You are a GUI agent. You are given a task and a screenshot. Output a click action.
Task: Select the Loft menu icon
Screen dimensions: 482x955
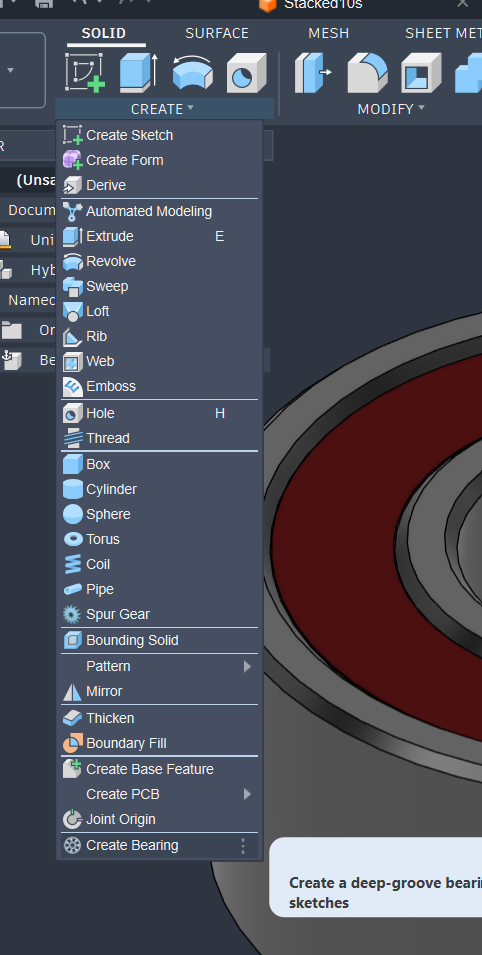coord(73,311)
